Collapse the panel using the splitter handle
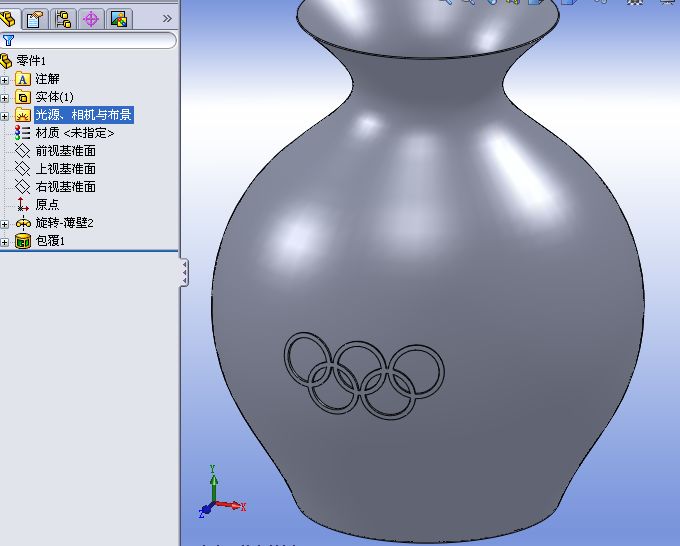Screen dimensions: 680x546 pos(184,273)
